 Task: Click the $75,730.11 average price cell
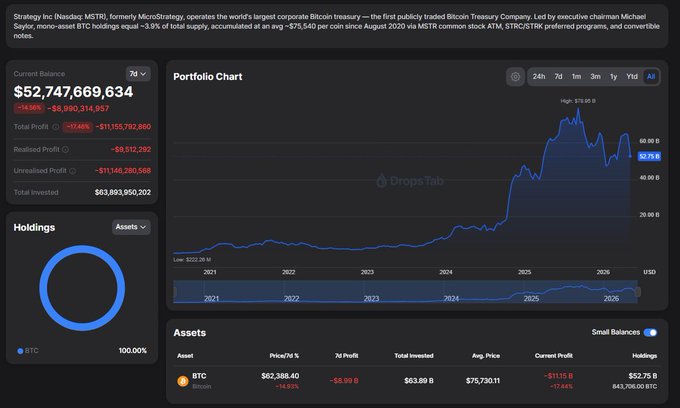(483, 381)
